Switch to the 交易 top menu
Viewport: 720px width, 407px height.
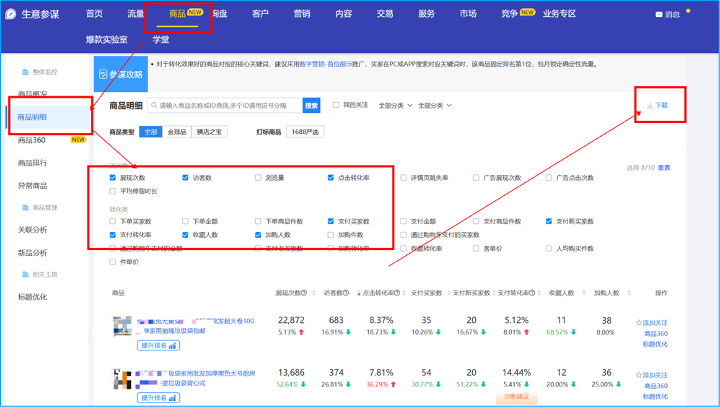tap(384, 14)
